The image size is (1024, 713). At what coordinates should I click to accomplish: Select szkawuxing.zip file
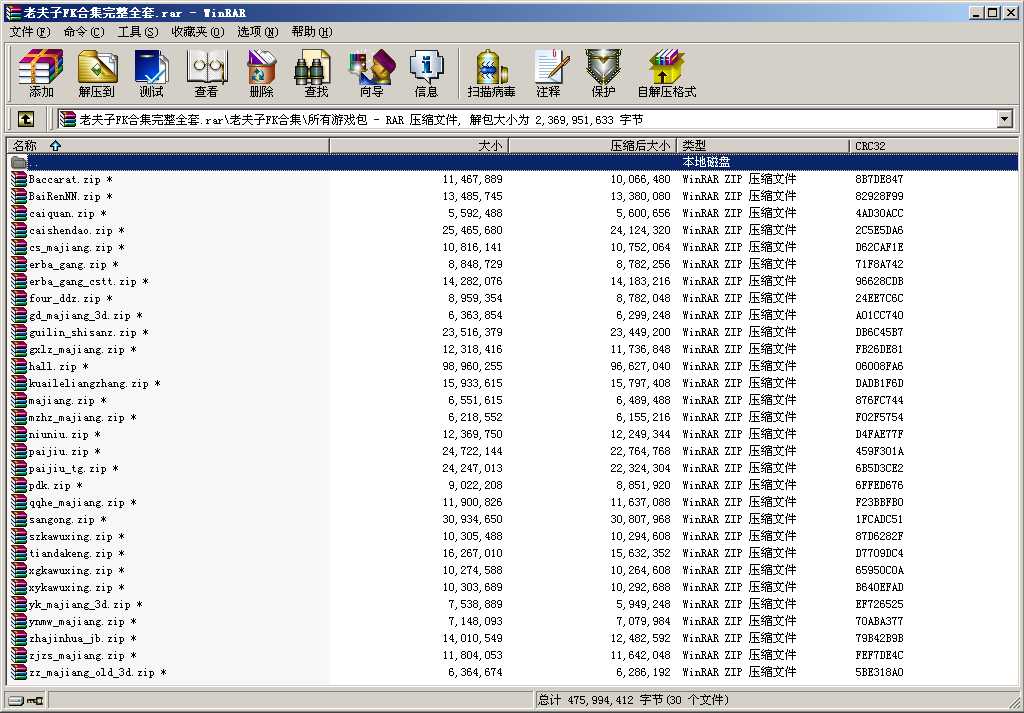pyautogui.click(x=76, y=536)
